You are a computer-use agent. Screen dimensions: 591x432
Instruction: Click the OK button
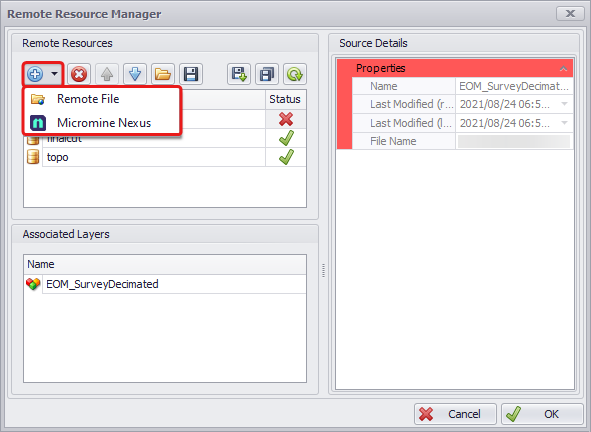pos(542,414)
